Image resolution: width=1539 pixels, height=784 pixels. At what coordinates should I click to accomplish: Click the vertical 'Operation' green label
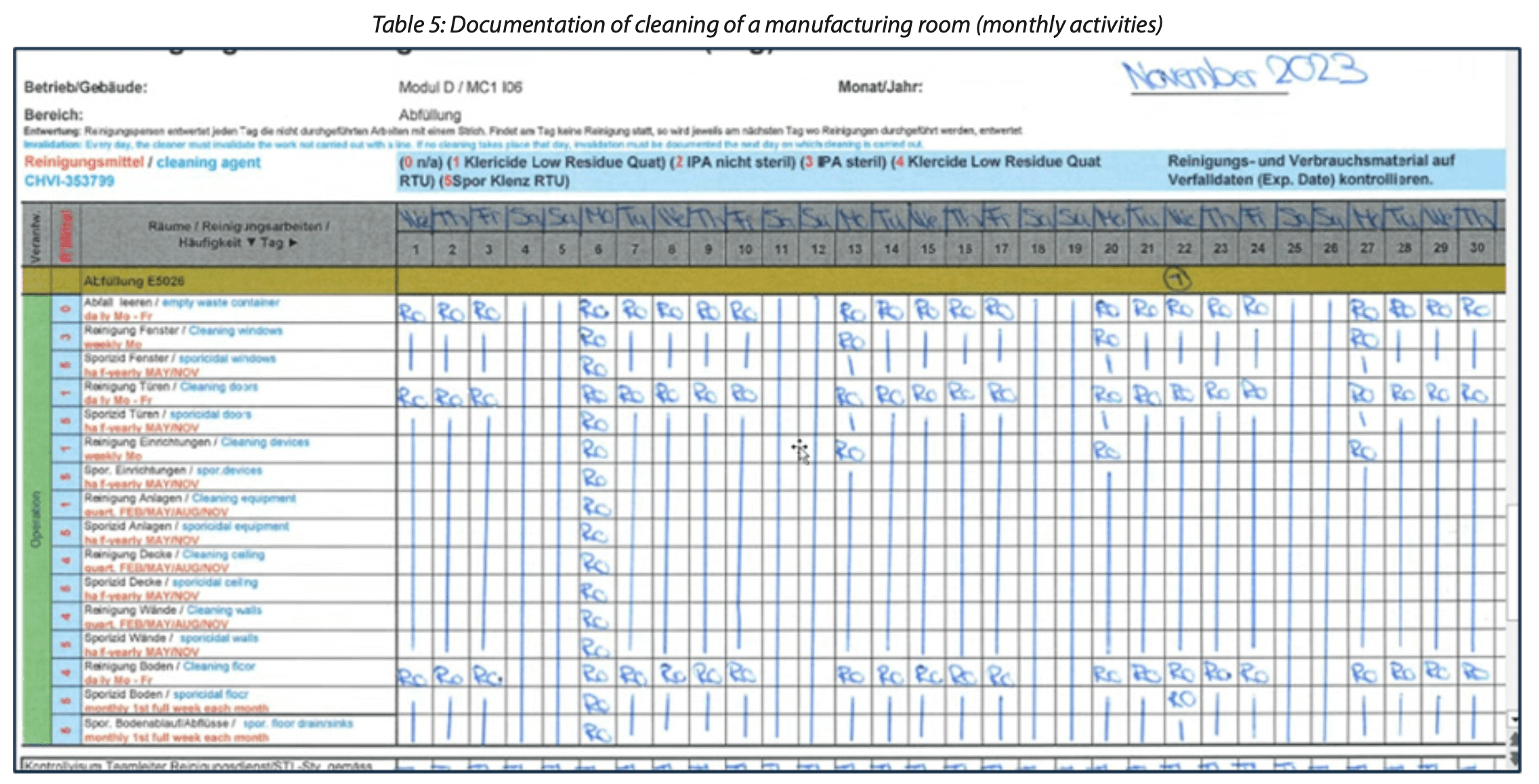pos(36,519)
